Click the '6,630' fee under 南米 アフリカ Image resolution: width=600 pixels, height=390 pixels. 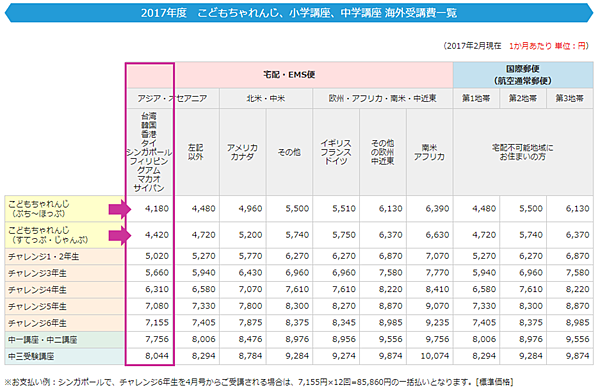coord(437,235)
